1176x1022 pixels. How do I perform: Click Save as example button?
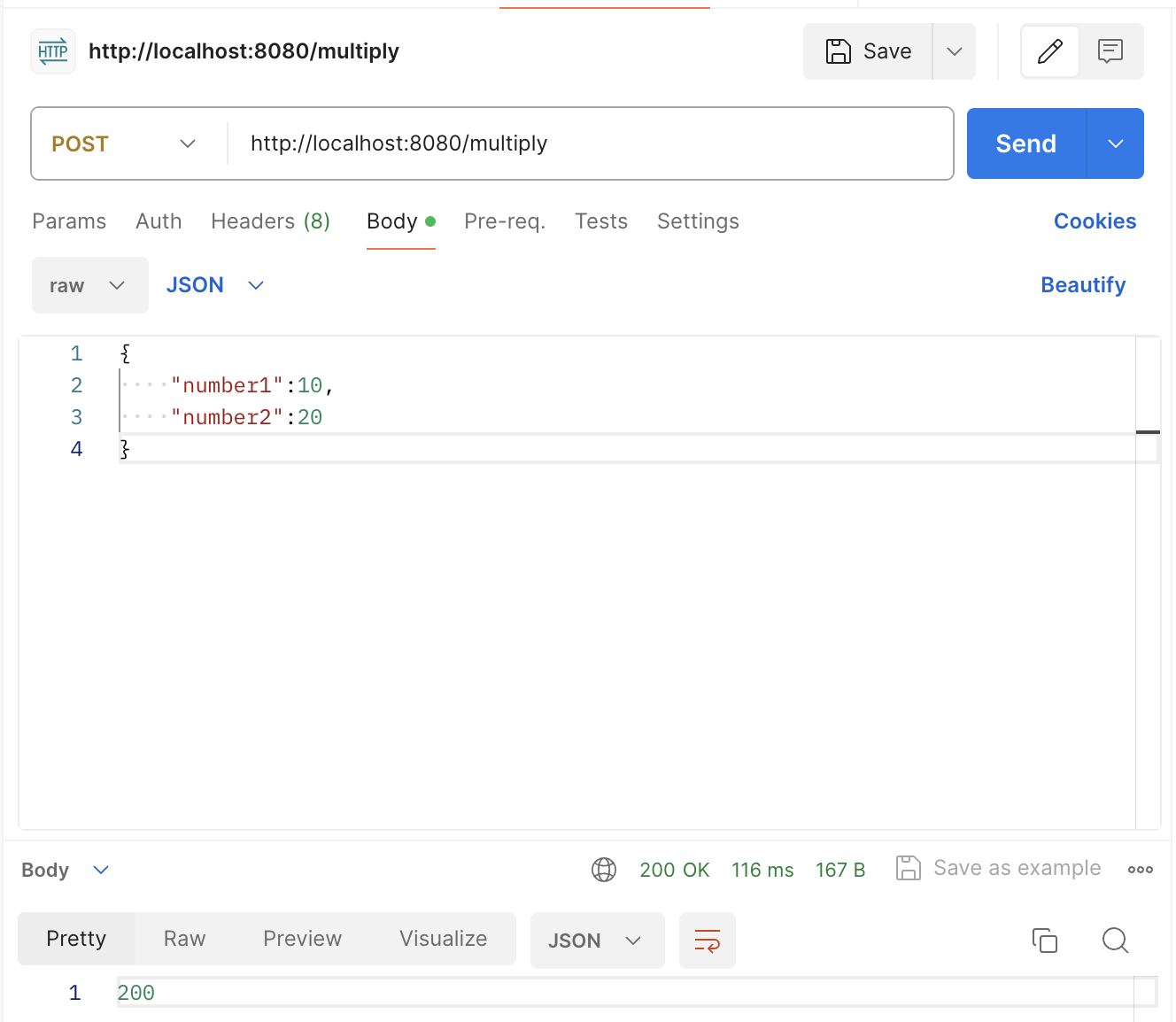click(999, 868)
